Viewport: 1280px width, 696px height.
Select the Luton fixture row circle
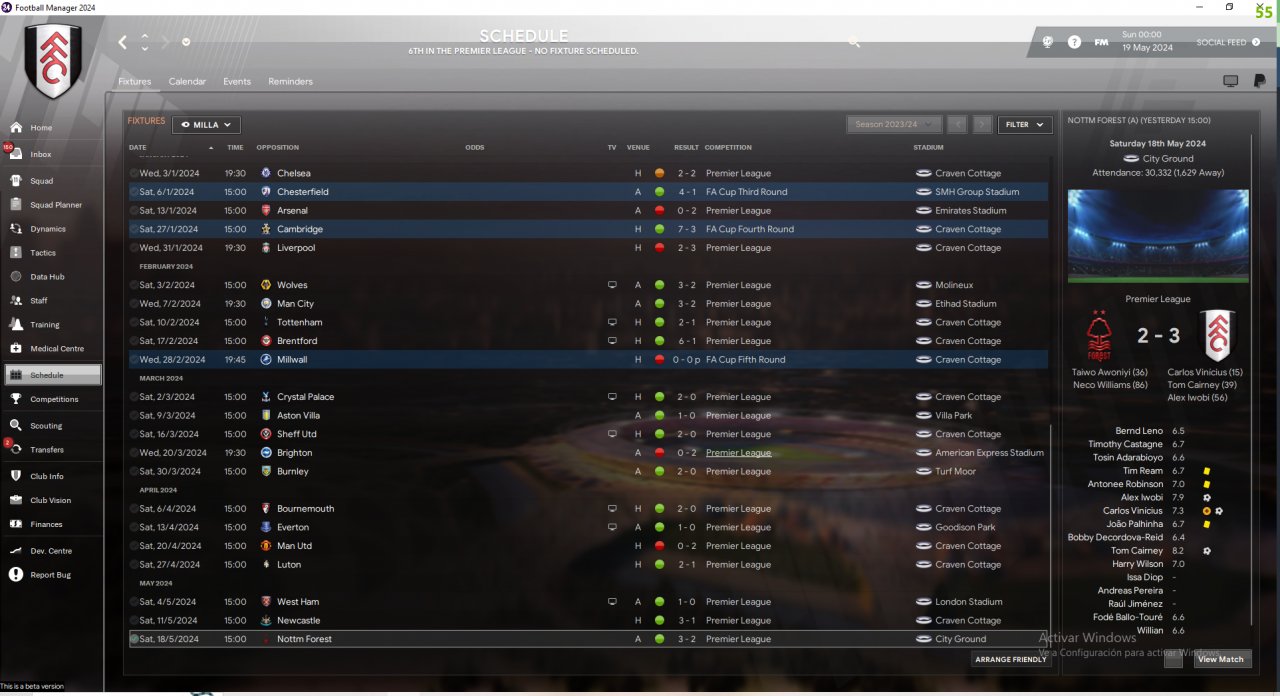134,565
